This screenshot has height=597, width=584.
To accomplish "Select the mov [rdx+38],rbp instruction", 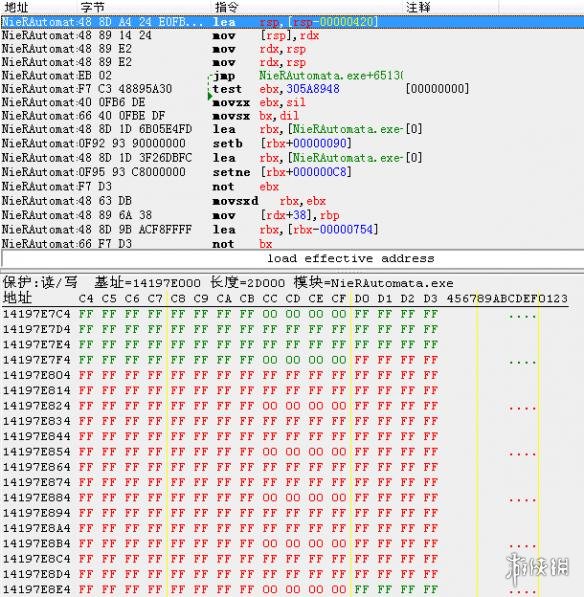I will [x=292, y=215].
